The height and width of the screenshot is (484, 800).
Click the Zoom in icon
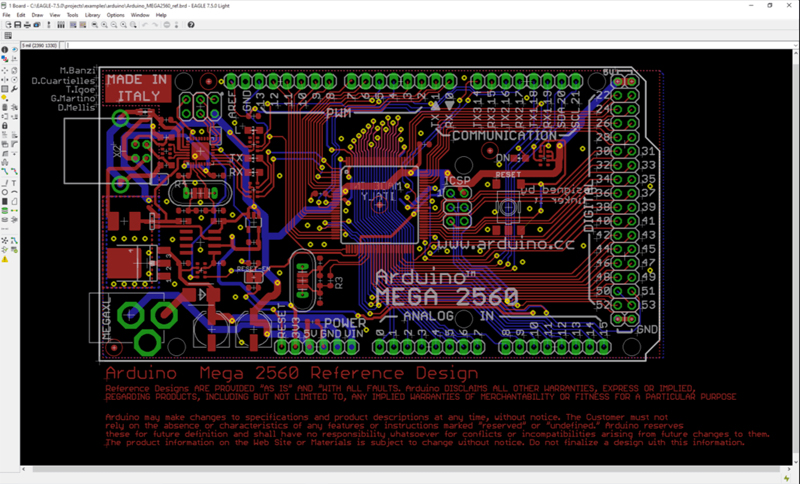coord(104,24)
